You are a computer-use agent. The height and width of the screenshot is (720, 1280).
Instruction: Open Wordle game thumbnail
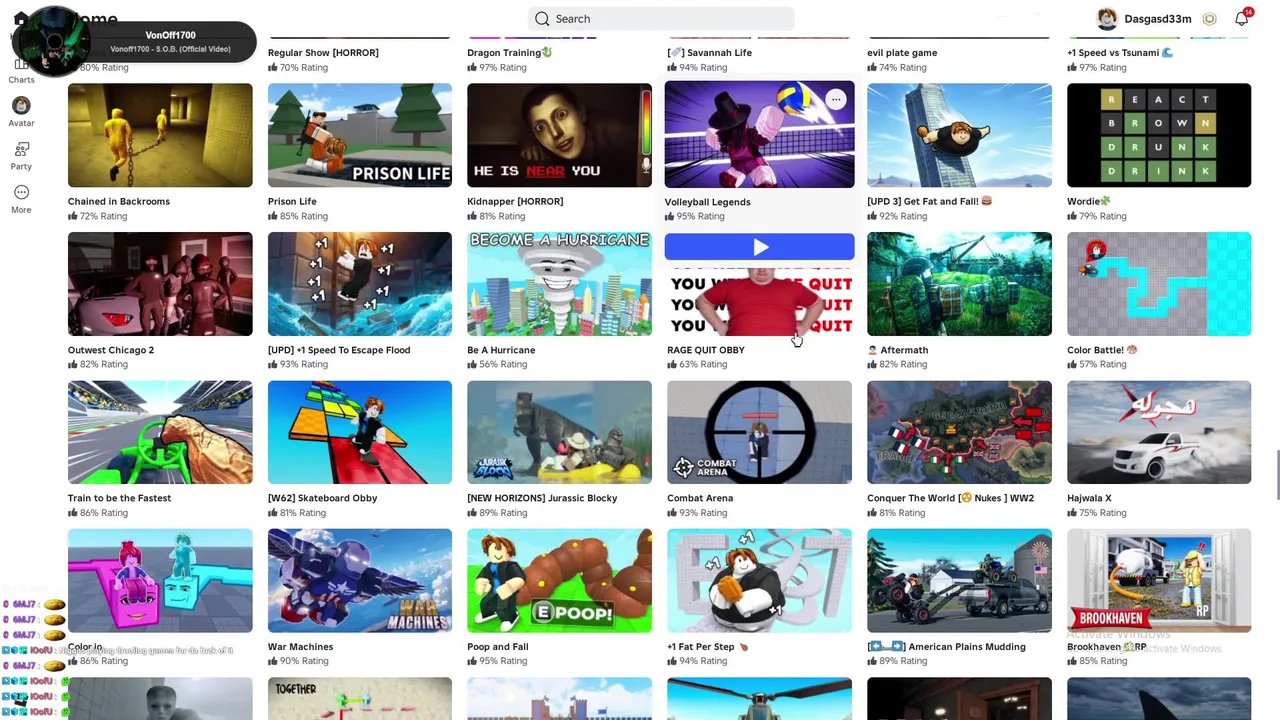click(x=1159, y=135)
